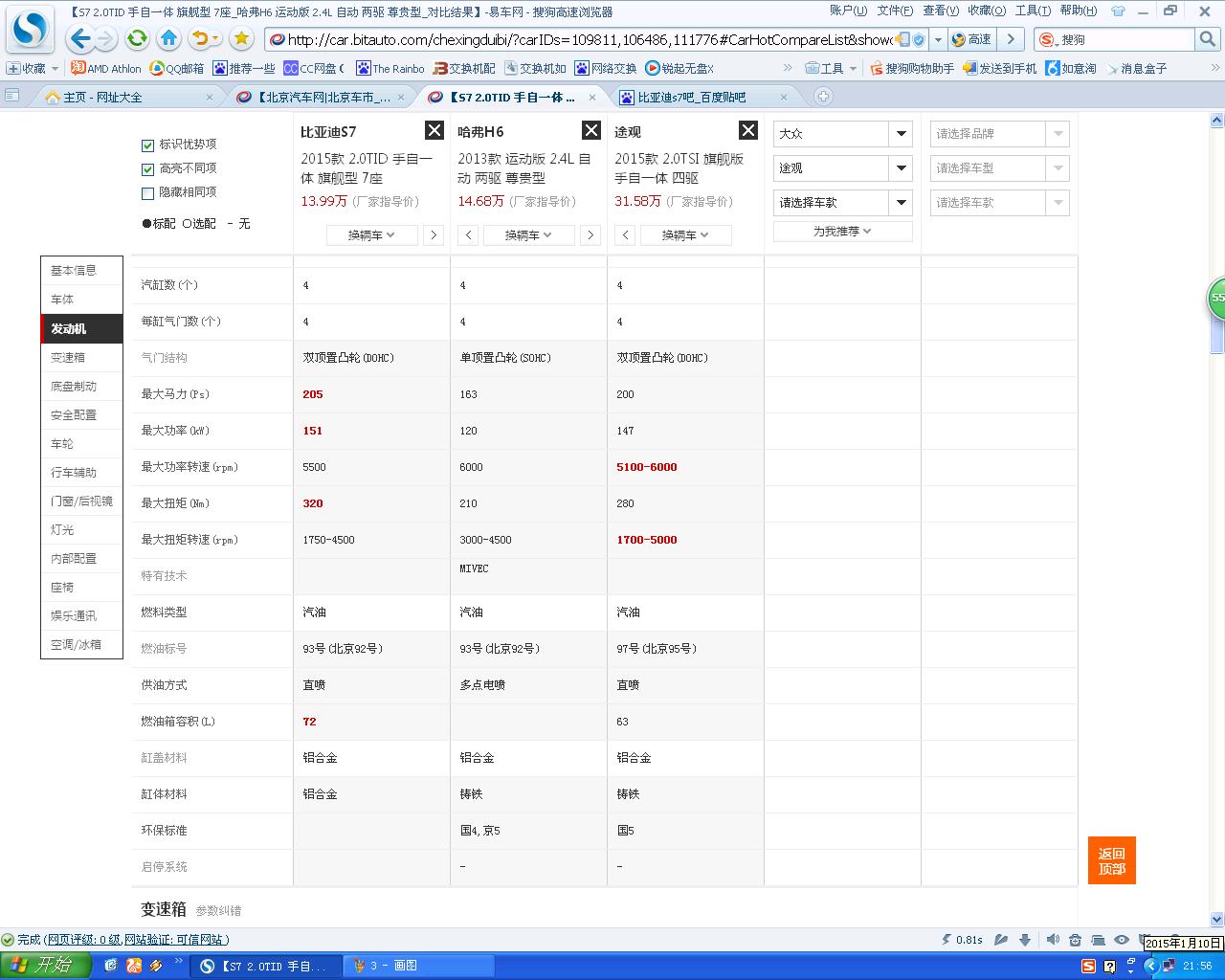Move the Haval H6 column right
The image size is (1225, 980).
590,234
